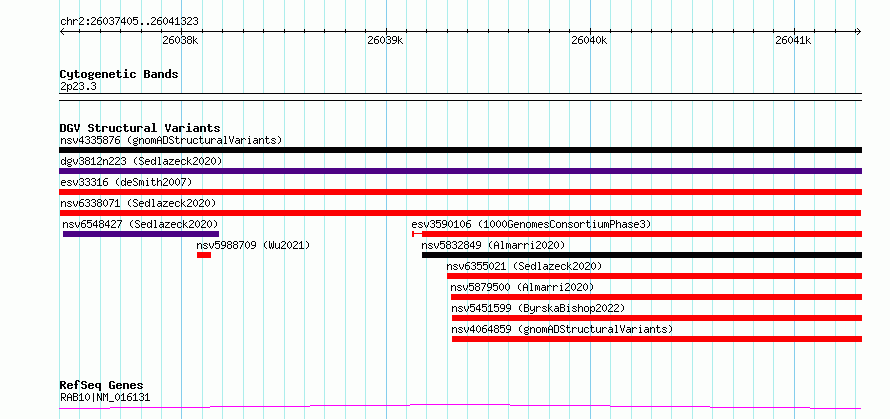The image size is (890, 419).
Task: Click the nsv4335876 gnomADStructuralVariants label
Action: [x=171, y=140]
